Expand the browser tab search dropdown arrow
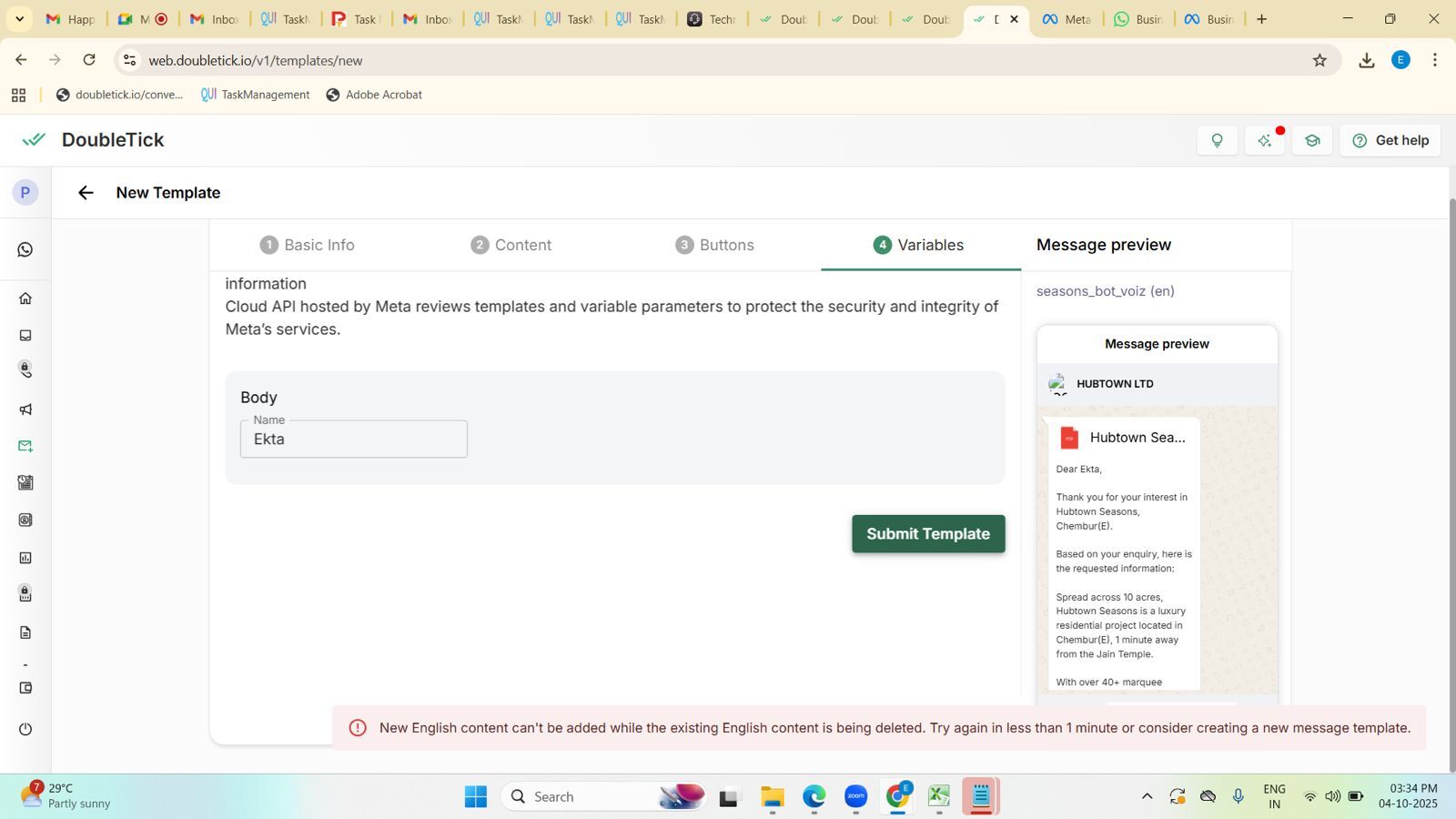Image resolution: width=1456 pixels, height=819 pixels. [x=19, y=18]
